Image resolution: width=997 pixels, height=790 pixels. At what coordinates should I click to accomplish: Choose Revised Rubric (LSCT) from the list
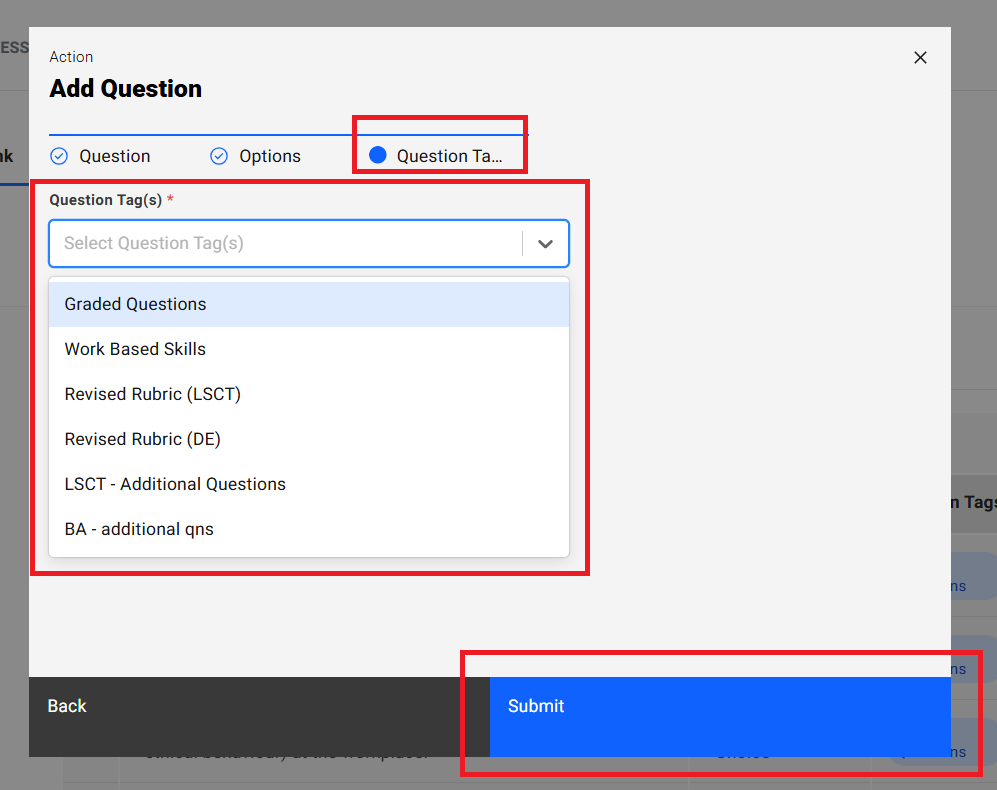(x=152, y=394)
